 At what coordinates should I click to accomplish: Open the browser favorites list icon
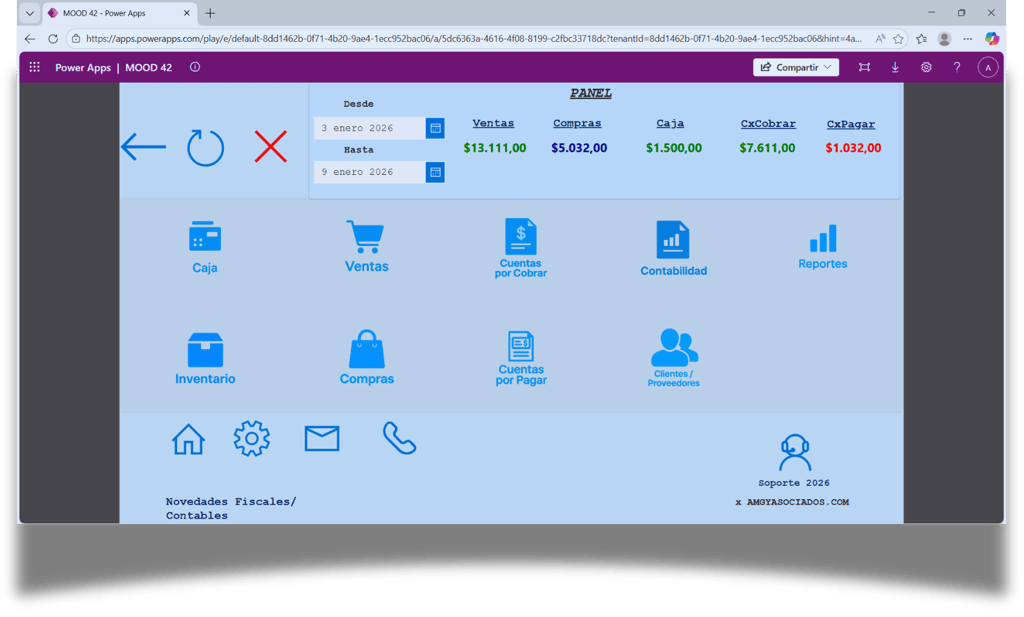point(921,39)
